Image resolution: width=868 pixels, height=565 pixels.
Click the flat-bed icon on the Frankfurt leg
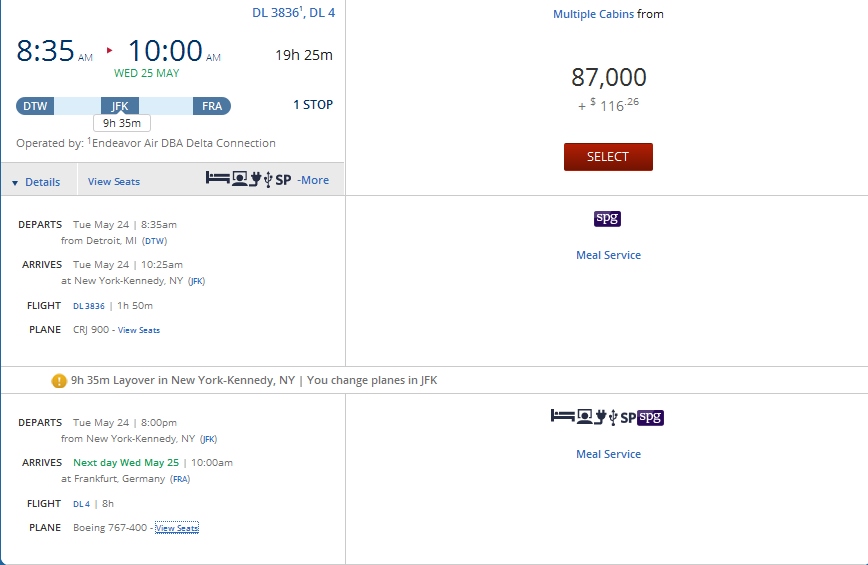562,417
